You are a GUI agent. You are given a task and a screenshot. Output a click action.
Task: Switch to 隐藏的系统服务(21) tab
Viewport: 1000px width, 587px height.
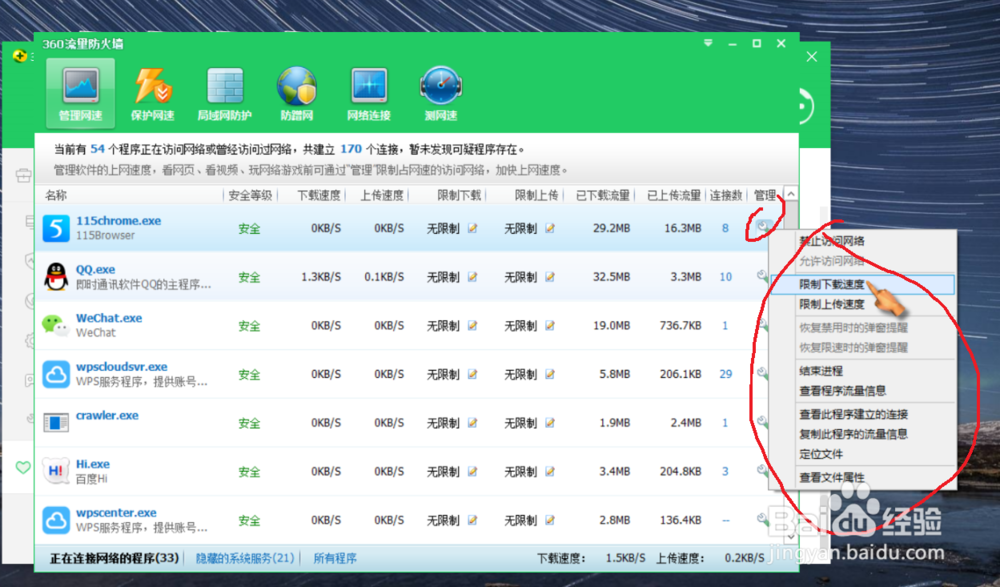[245, 558]
